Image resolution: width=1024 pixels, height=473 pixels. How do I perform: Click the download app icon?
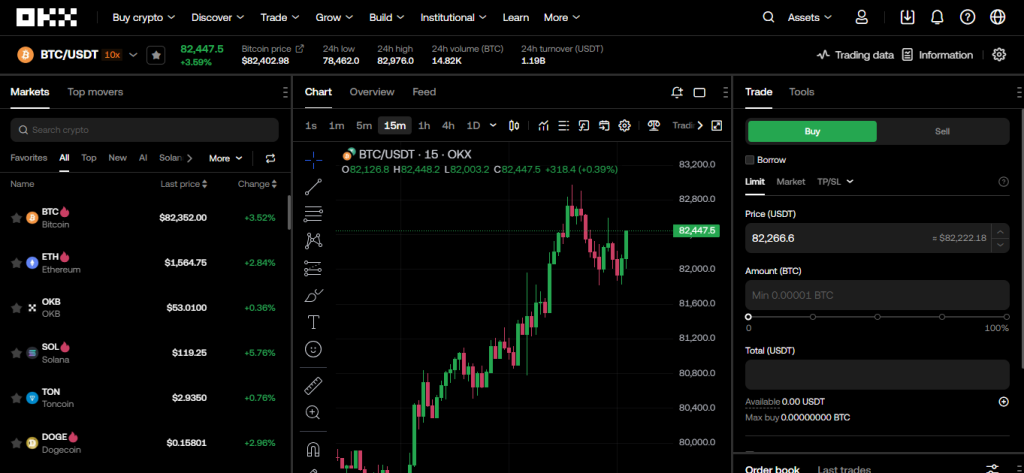click(x=907, y=18)
